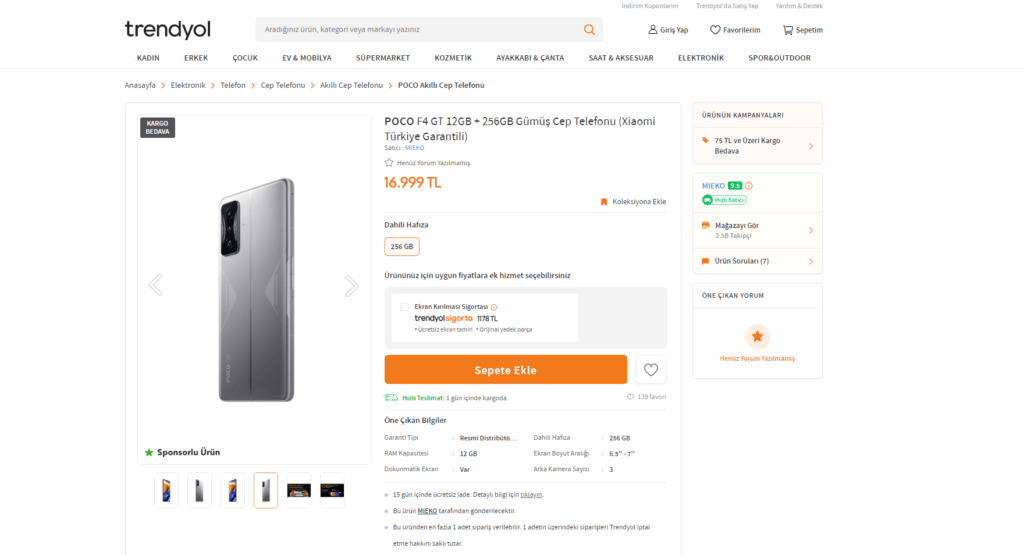
Task: Select the first product thumbnail image
Action: click(167, 490)
